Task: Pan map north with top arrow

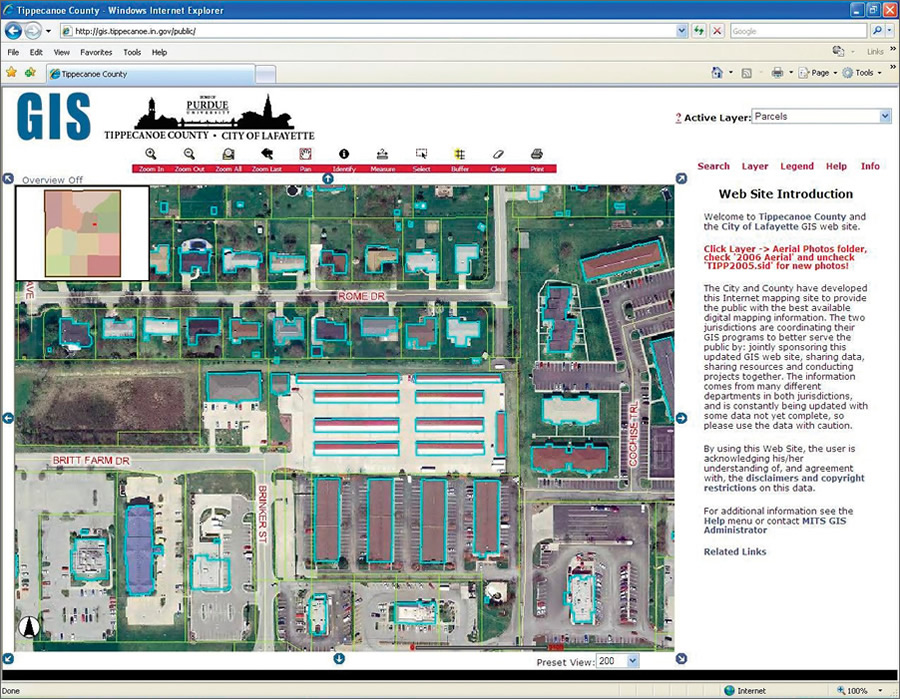Action: (328, 178)
